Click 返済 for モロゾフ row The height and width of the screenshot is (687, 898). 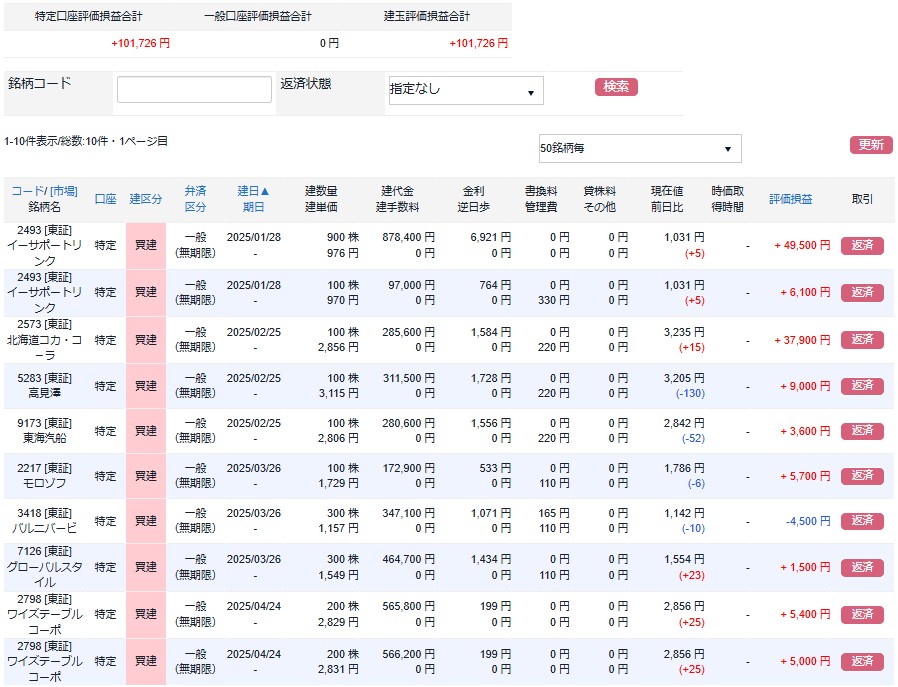(862, 476)
